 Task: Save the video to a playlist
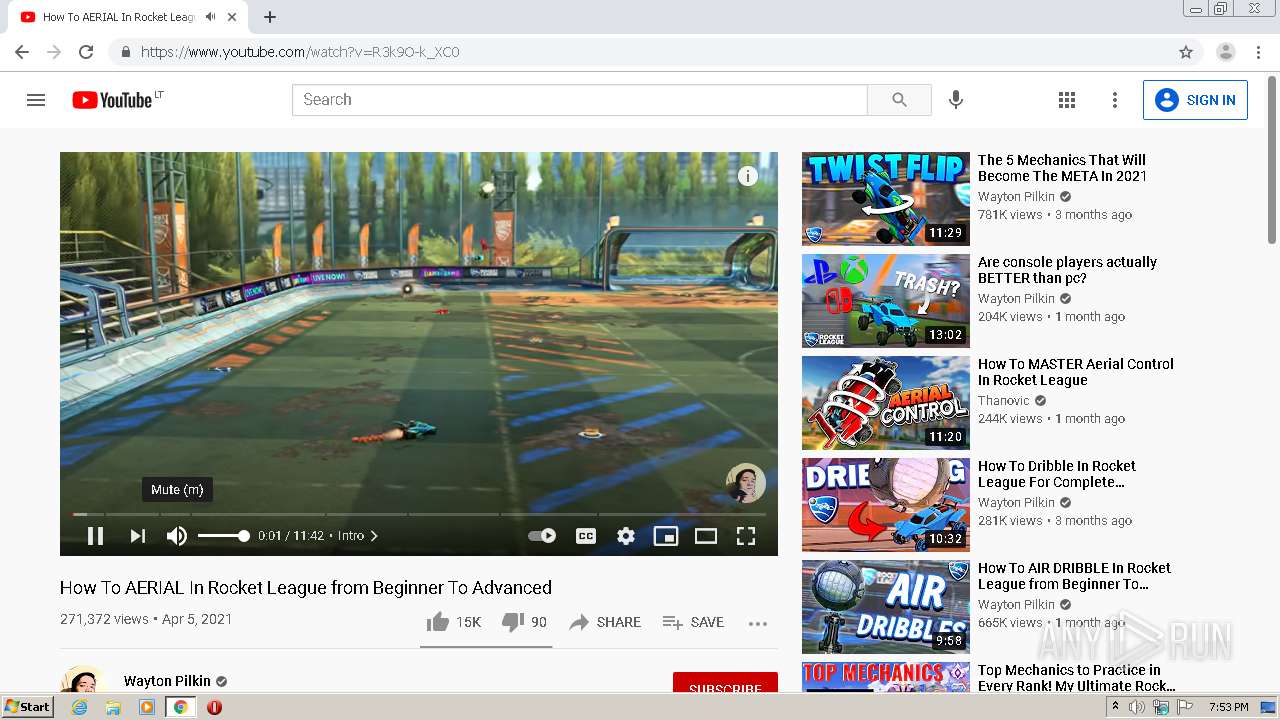pos(693,622)
